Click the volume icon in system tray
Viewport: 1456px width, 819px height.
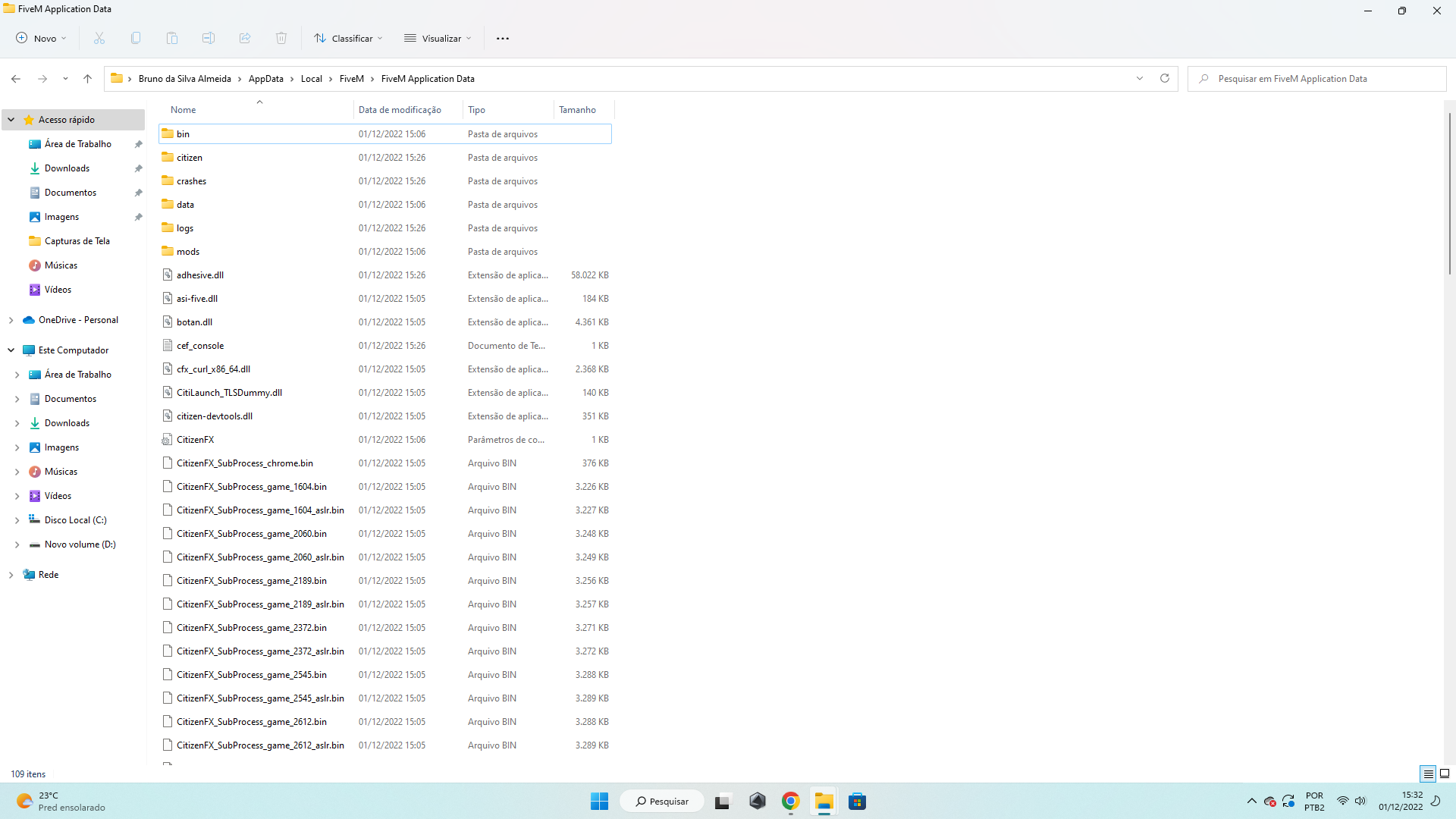click(1360, 801)
